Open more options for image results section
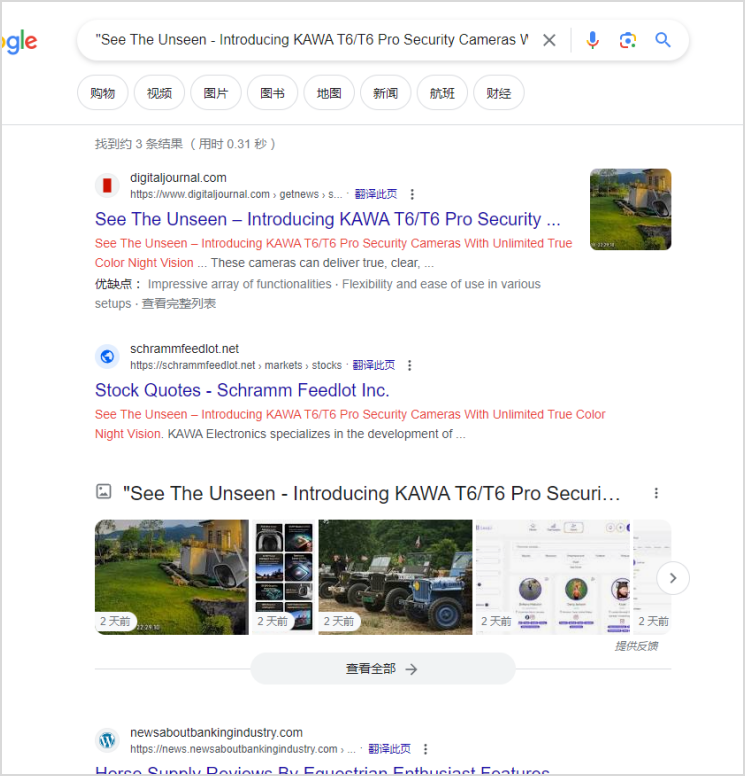 pyautogui.click(x=656, y=493)
